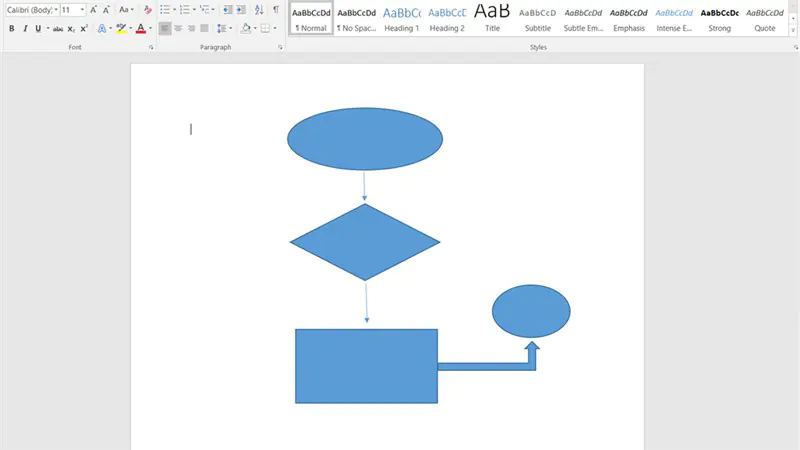The image size is (800, 450).
Task: Select the small circle shape
Action: [531, 311]
